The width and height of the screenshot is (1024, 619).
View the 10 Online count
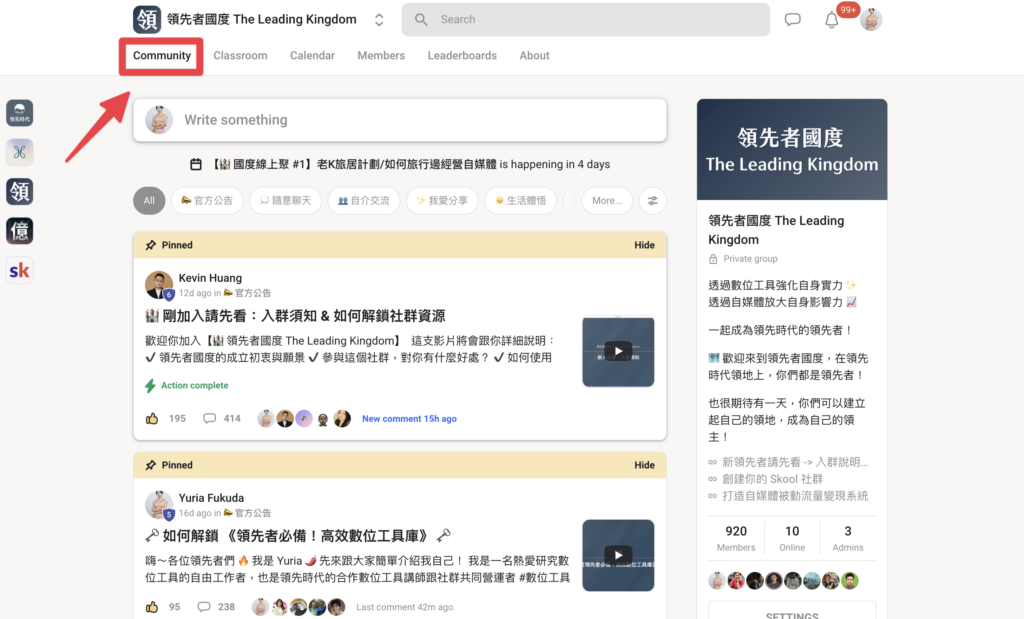(792, 538)
